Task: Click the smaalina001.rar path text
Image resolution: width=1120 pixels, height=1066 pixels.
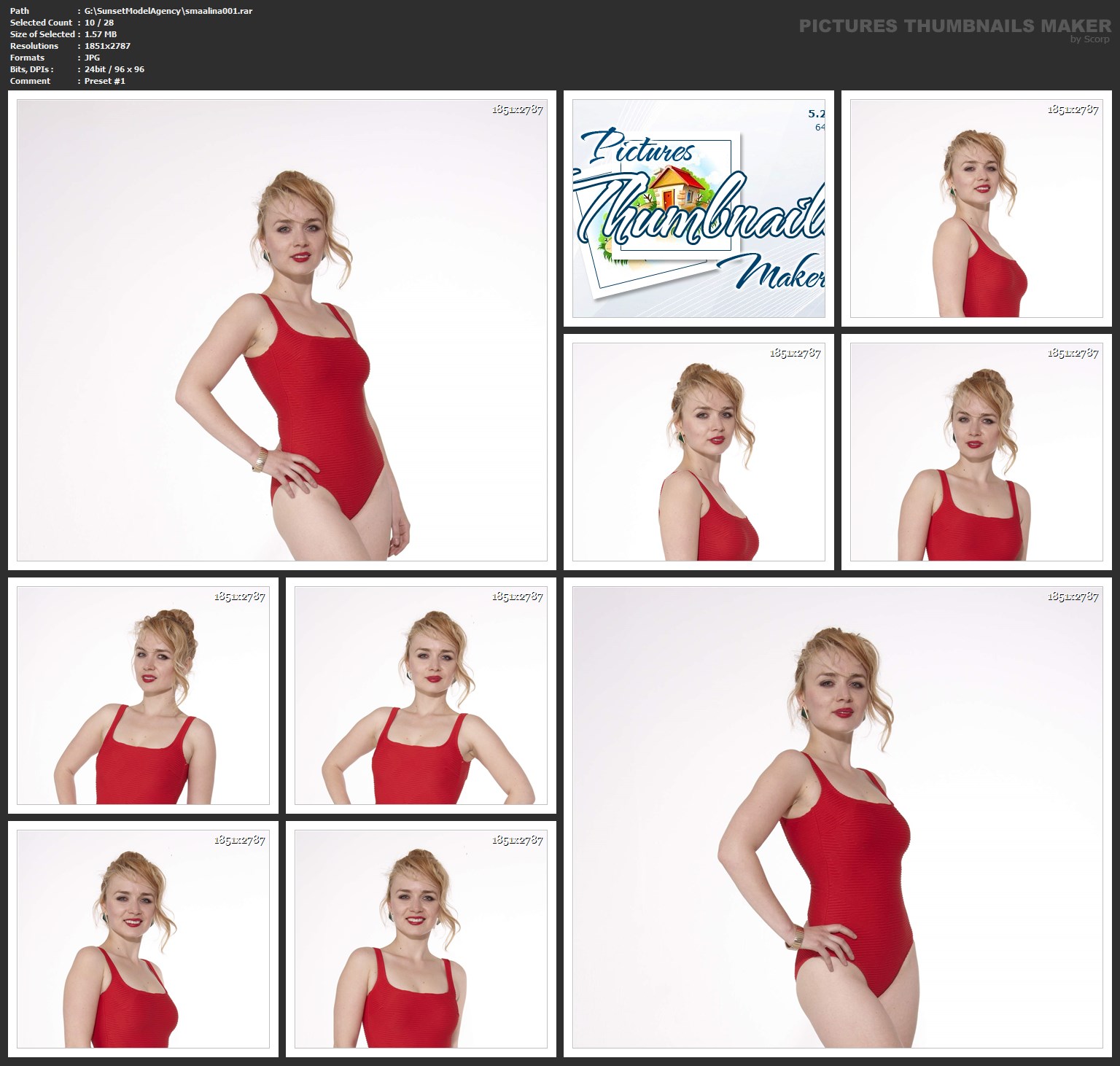Action: pos(168,11)
